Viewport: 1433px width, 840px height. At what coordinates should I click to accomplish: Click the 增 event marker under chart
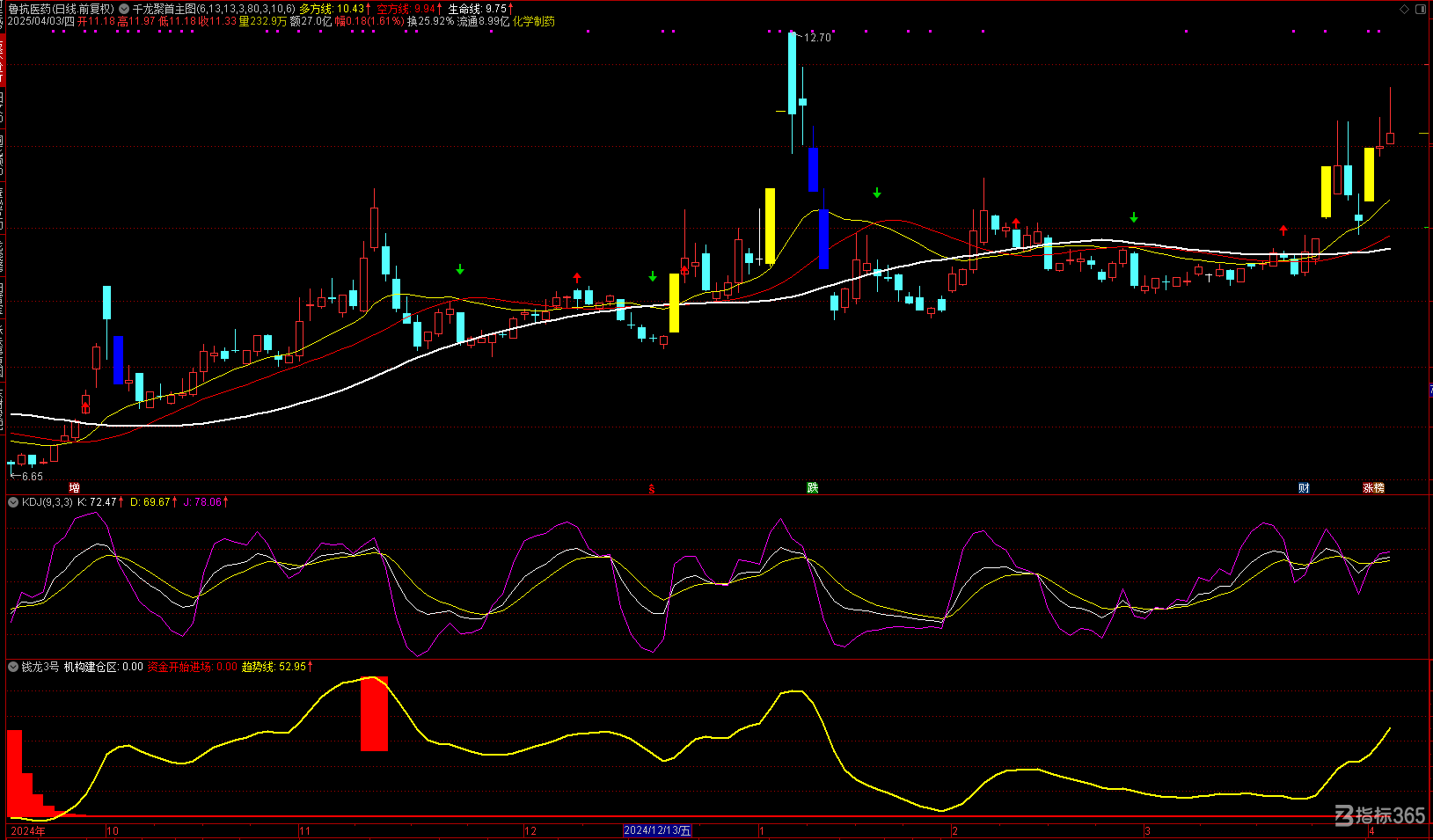pos(75,488)
